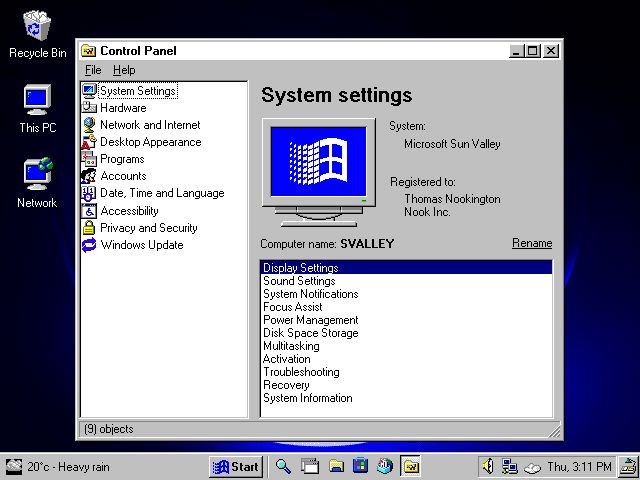Open the Help menu
The image size is (640, 480).
click(124, 70)
